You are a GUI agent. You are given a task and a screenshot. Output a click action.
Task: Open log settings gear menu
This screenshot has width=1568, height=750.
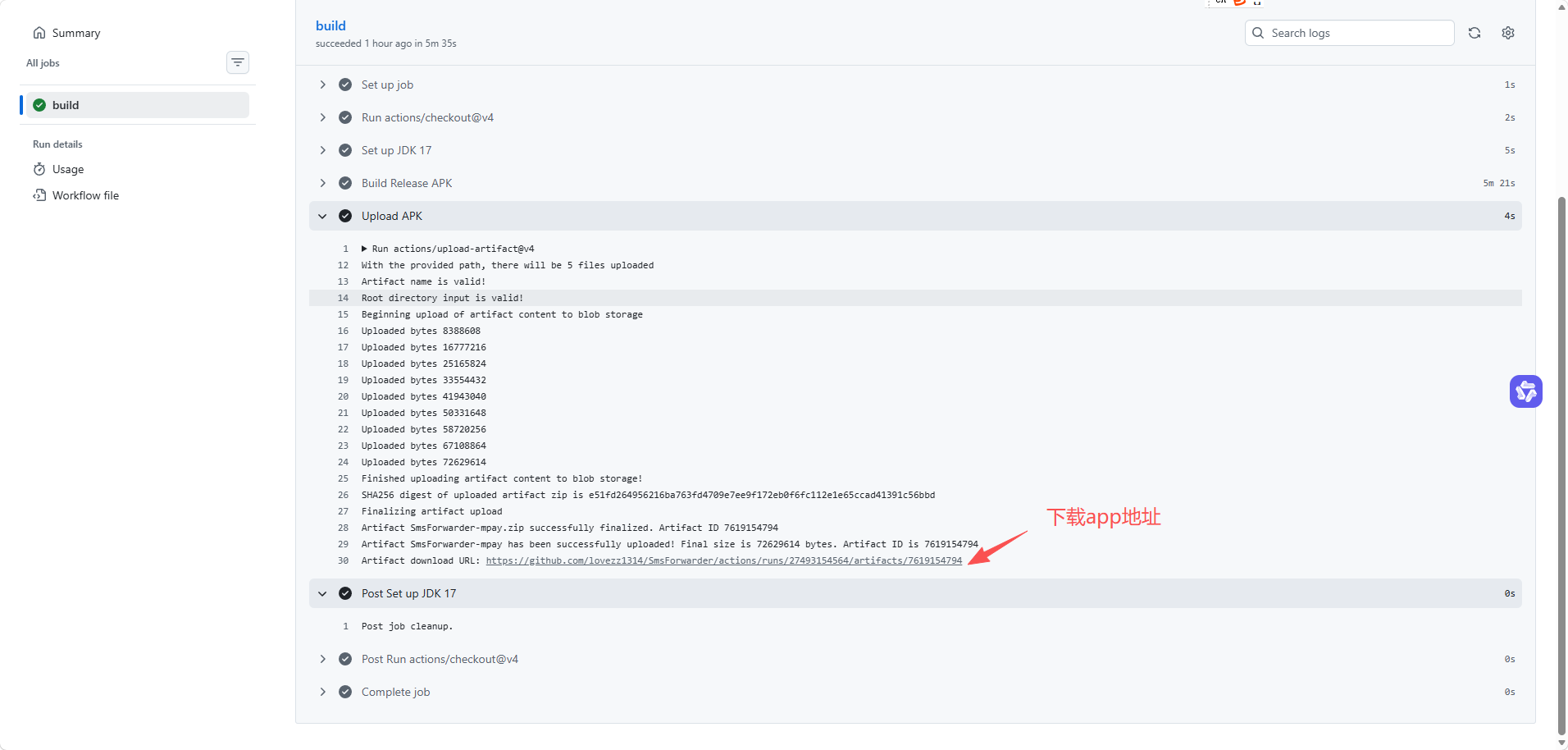[x=1508, y=33]
